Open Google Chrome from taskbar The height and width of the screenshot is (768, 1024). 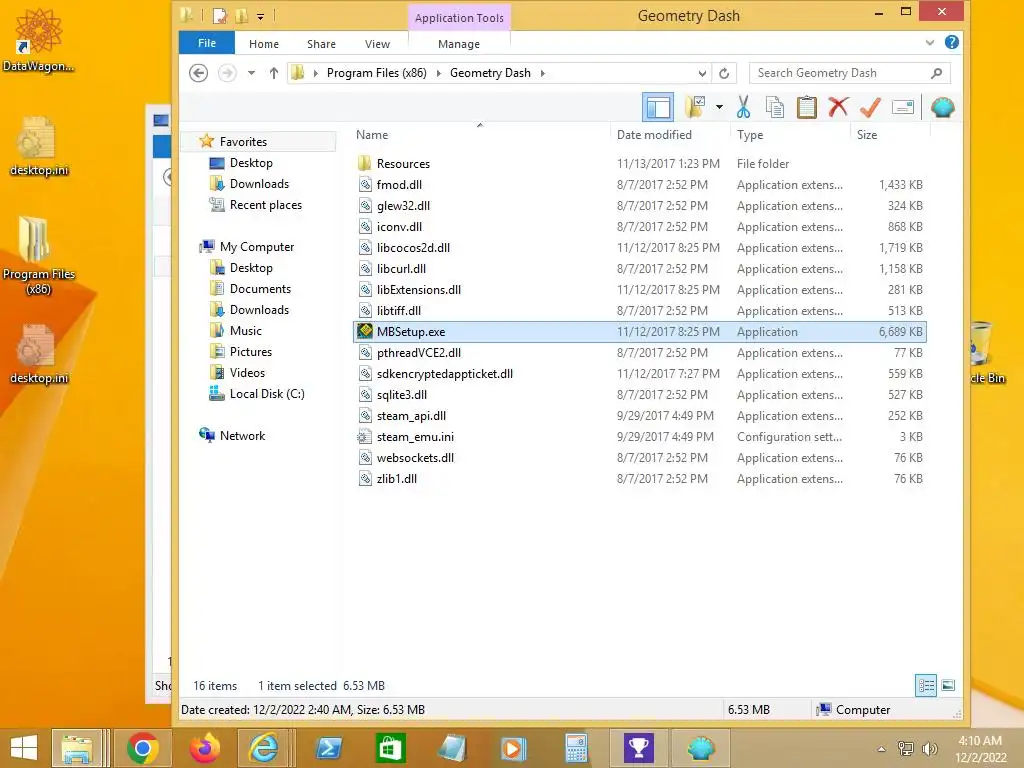(x=143, y=748)
